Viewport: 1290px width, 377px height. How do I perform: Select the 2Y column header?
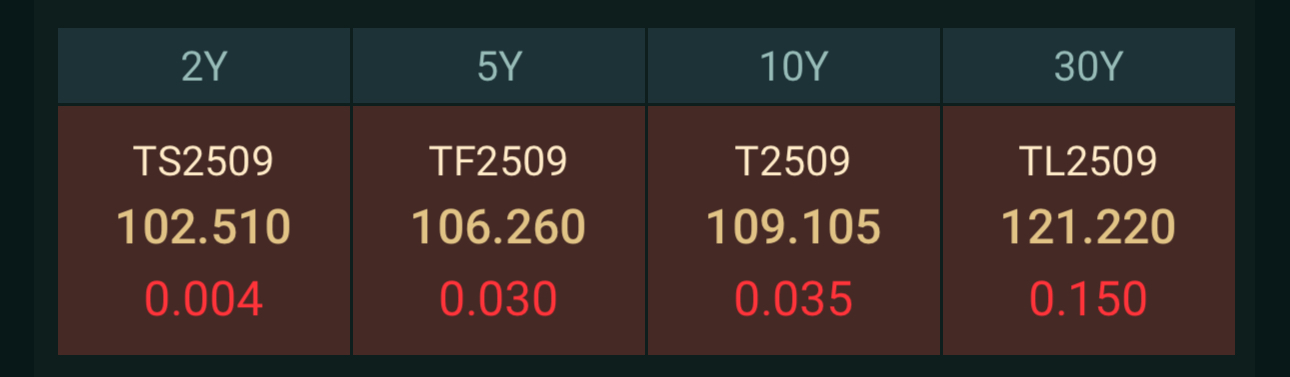204,66
